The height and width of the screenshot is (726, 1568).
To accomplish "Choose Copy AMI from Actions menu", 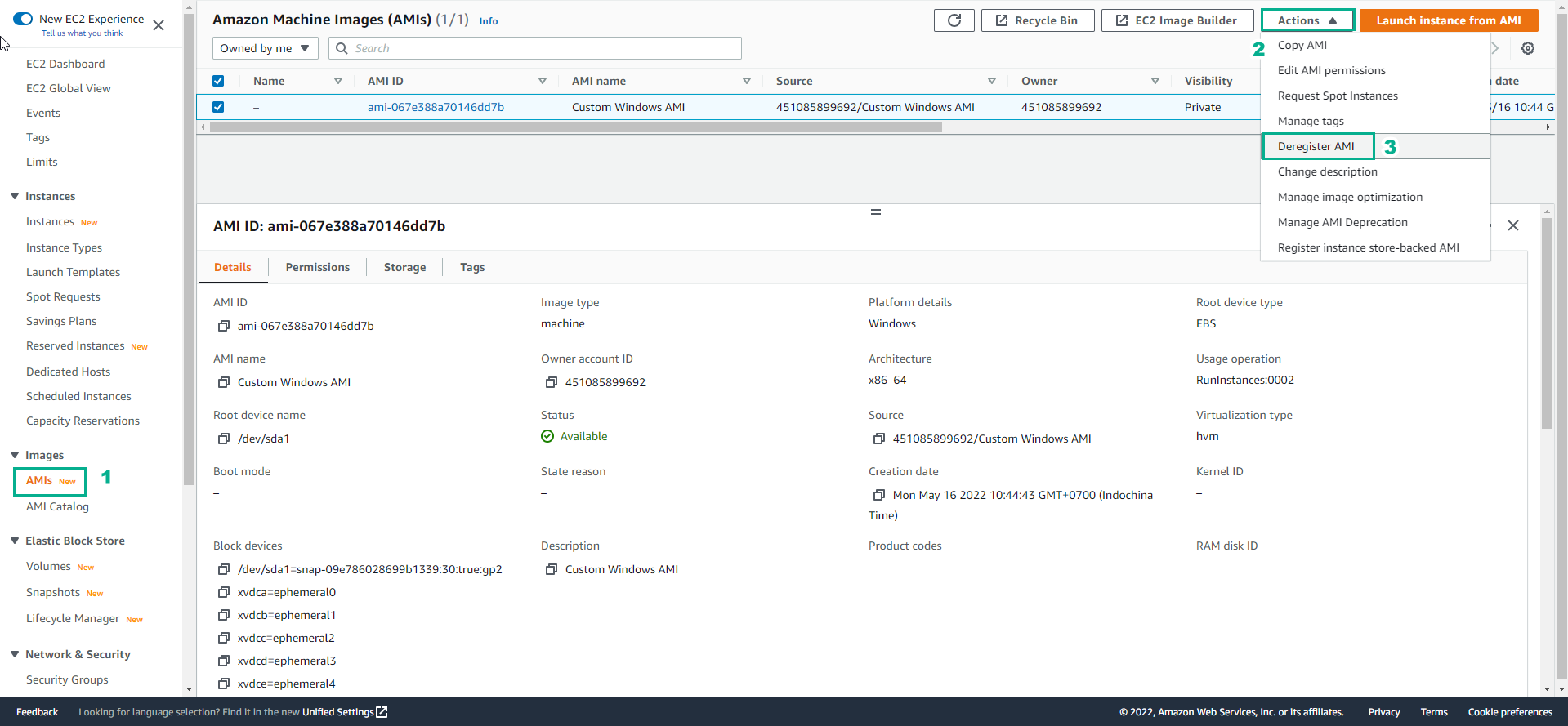I will [x=1375, y=45].
